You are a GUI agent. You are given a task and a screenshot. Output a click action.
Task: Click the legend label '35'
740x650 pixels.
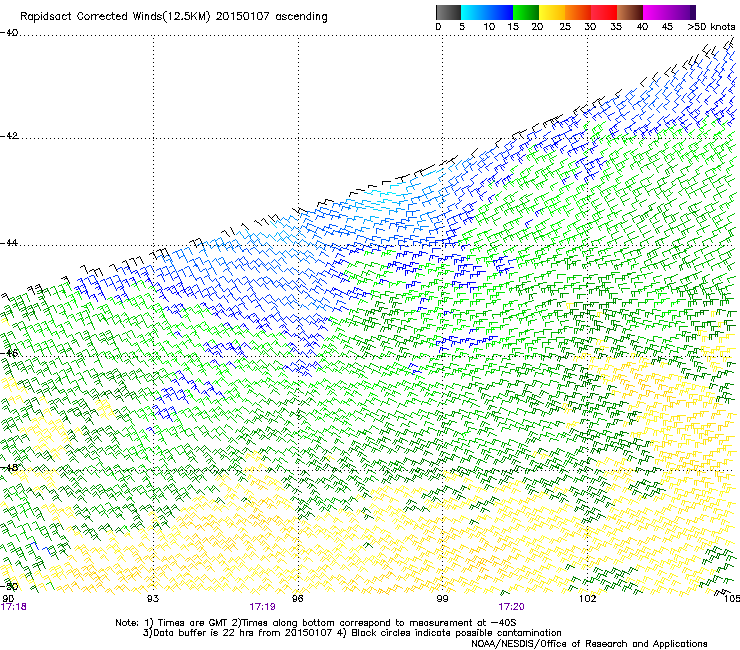(x=616, y=27)
